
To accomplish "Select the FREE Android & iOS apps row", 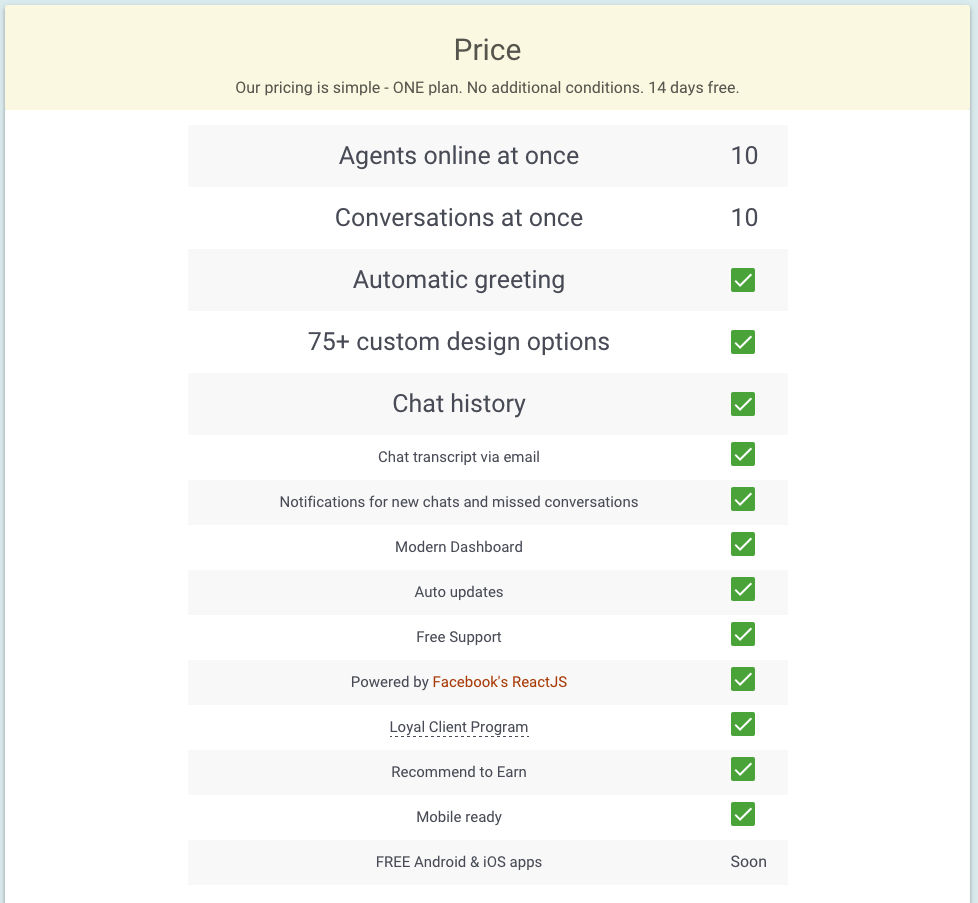I will click(459, 861).
